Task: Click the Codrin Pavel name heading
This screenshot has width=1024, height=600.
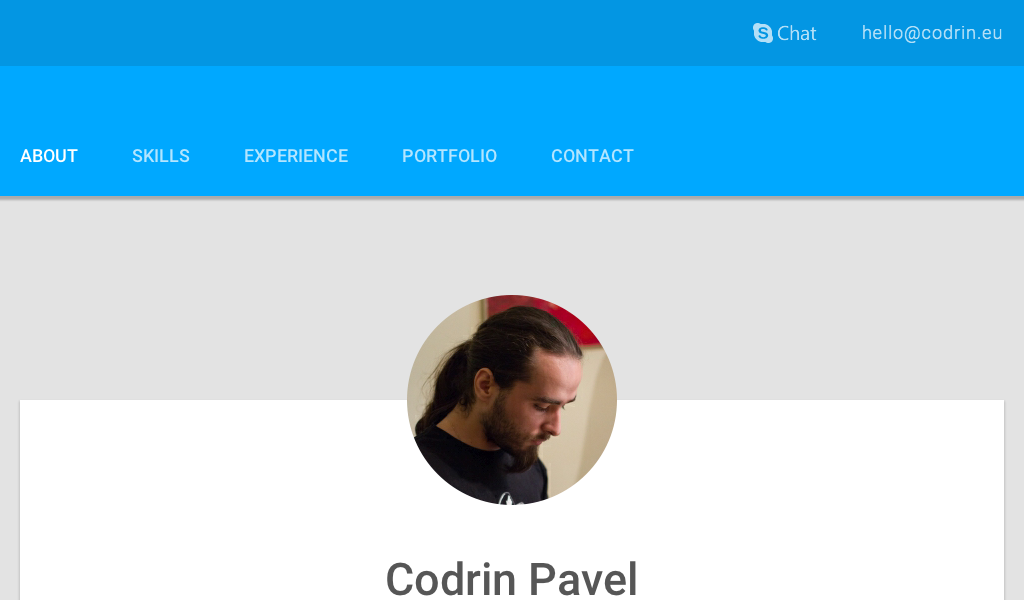Action: click(511, 578)
